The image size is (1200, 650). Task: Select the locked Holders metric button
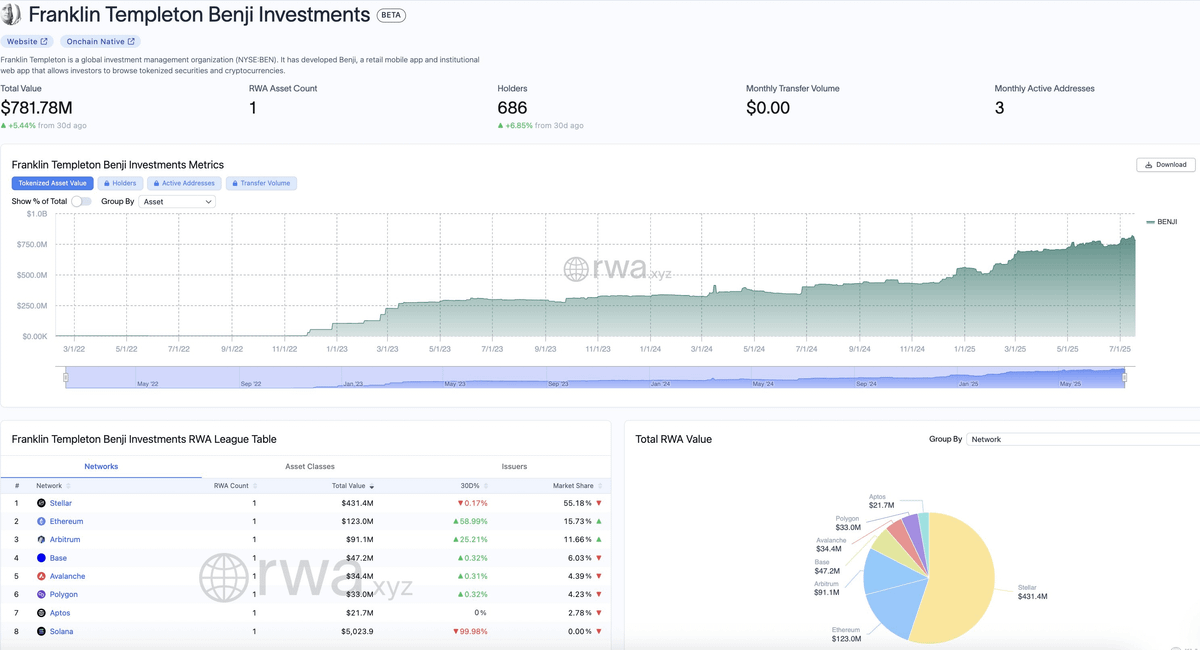tap(120, 183)
